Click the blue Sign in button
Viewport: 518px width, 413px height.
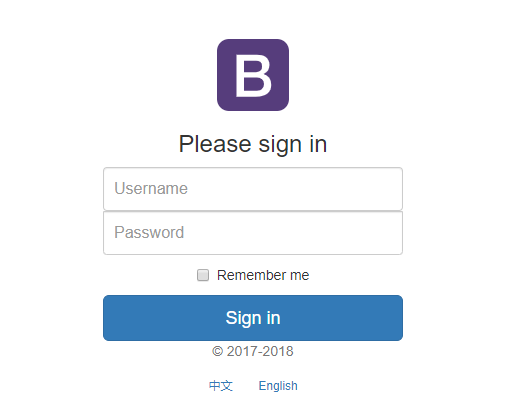253,318
